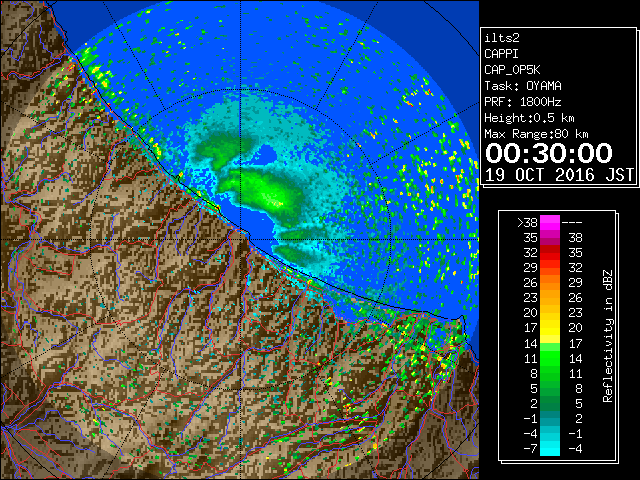Click the large green rain echo offshore
Screen dimensions: 640x480
point(261,192)
